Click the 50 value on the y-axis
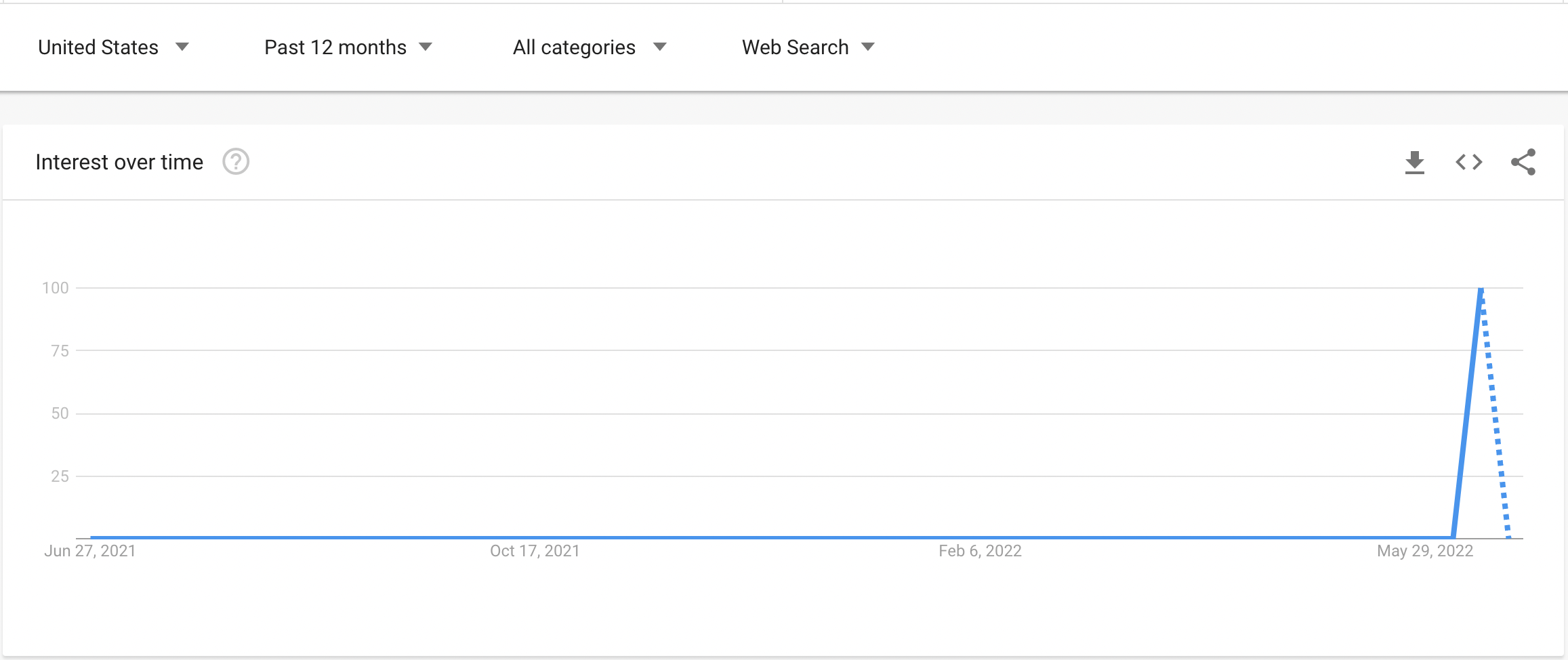Screen dimensions: 1568x660 click(x=60, y=413)
